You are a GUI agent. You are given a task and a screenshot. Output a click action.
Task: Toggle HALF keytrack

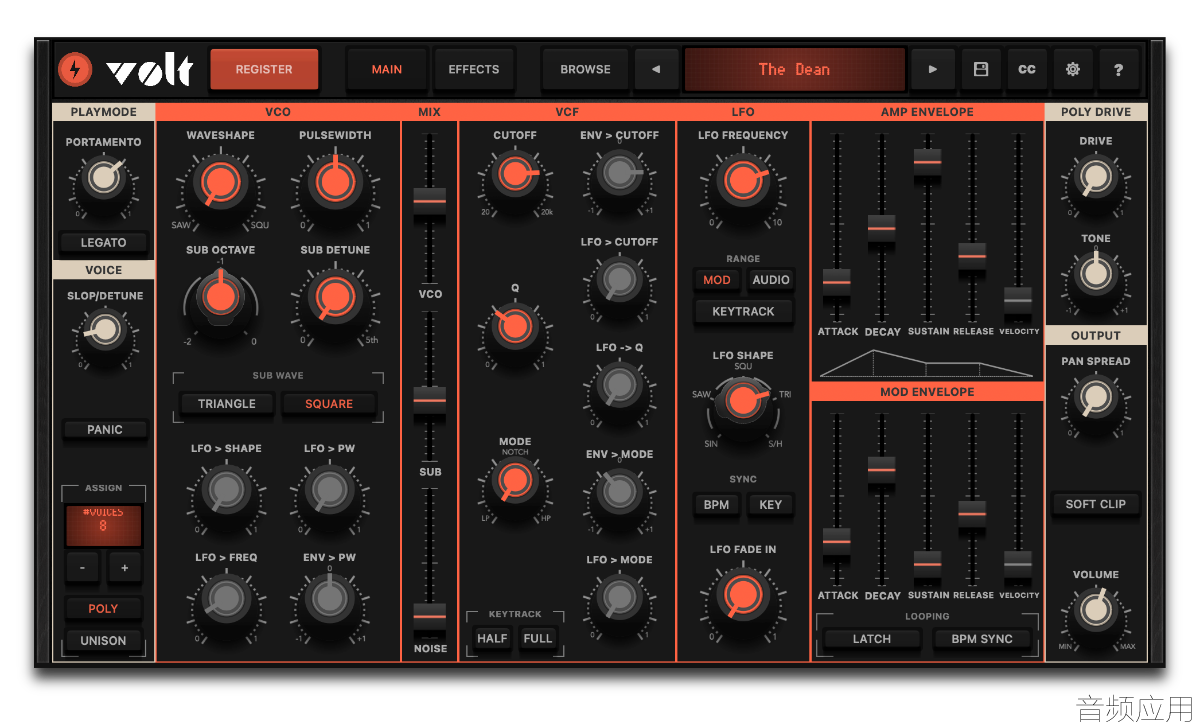(492, 638)
